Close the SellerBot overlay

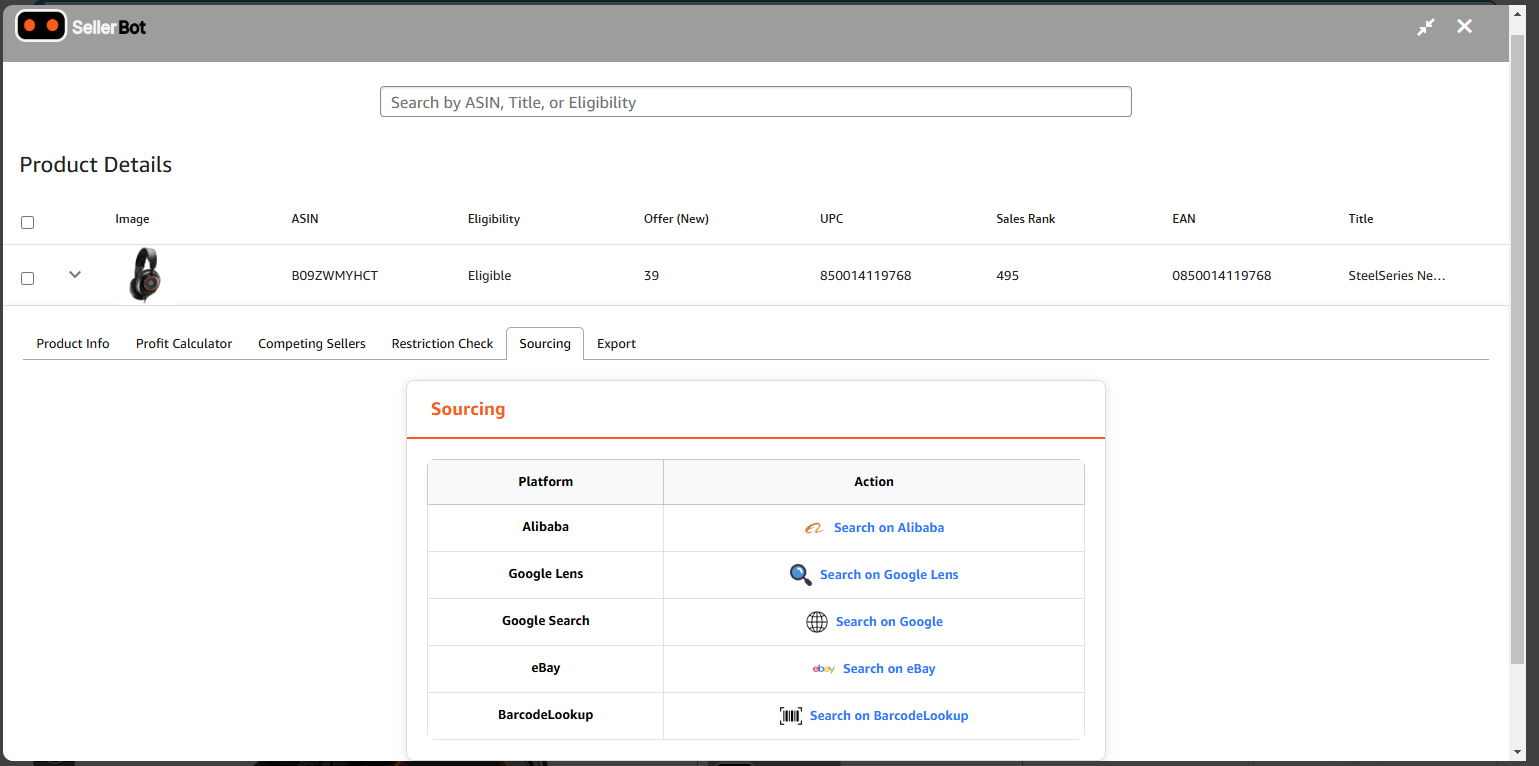click(1464, 26)
